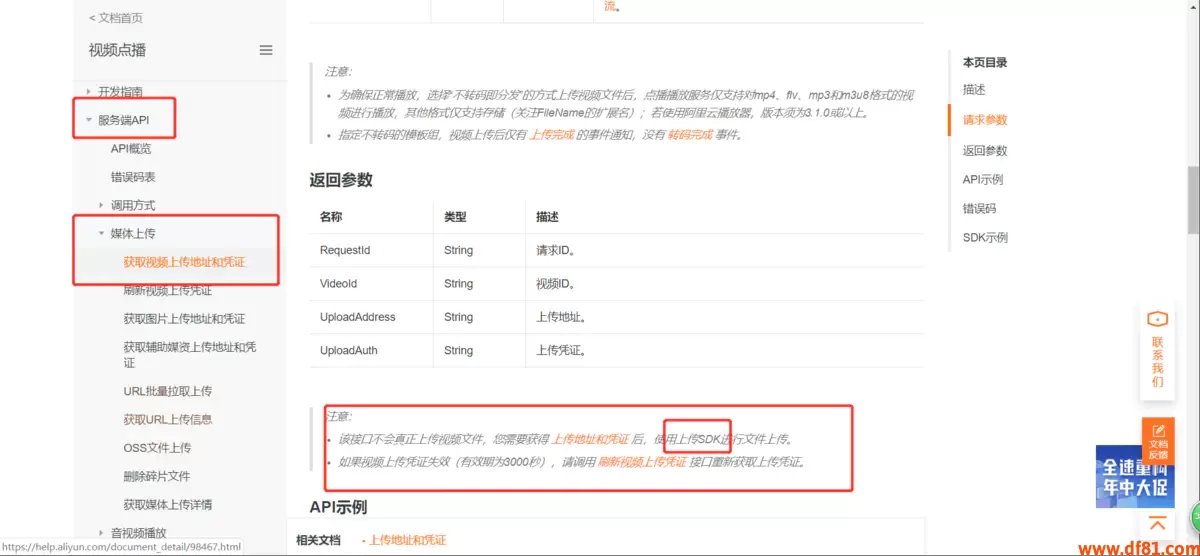Open the API概览 page

[x=131, y=148]
